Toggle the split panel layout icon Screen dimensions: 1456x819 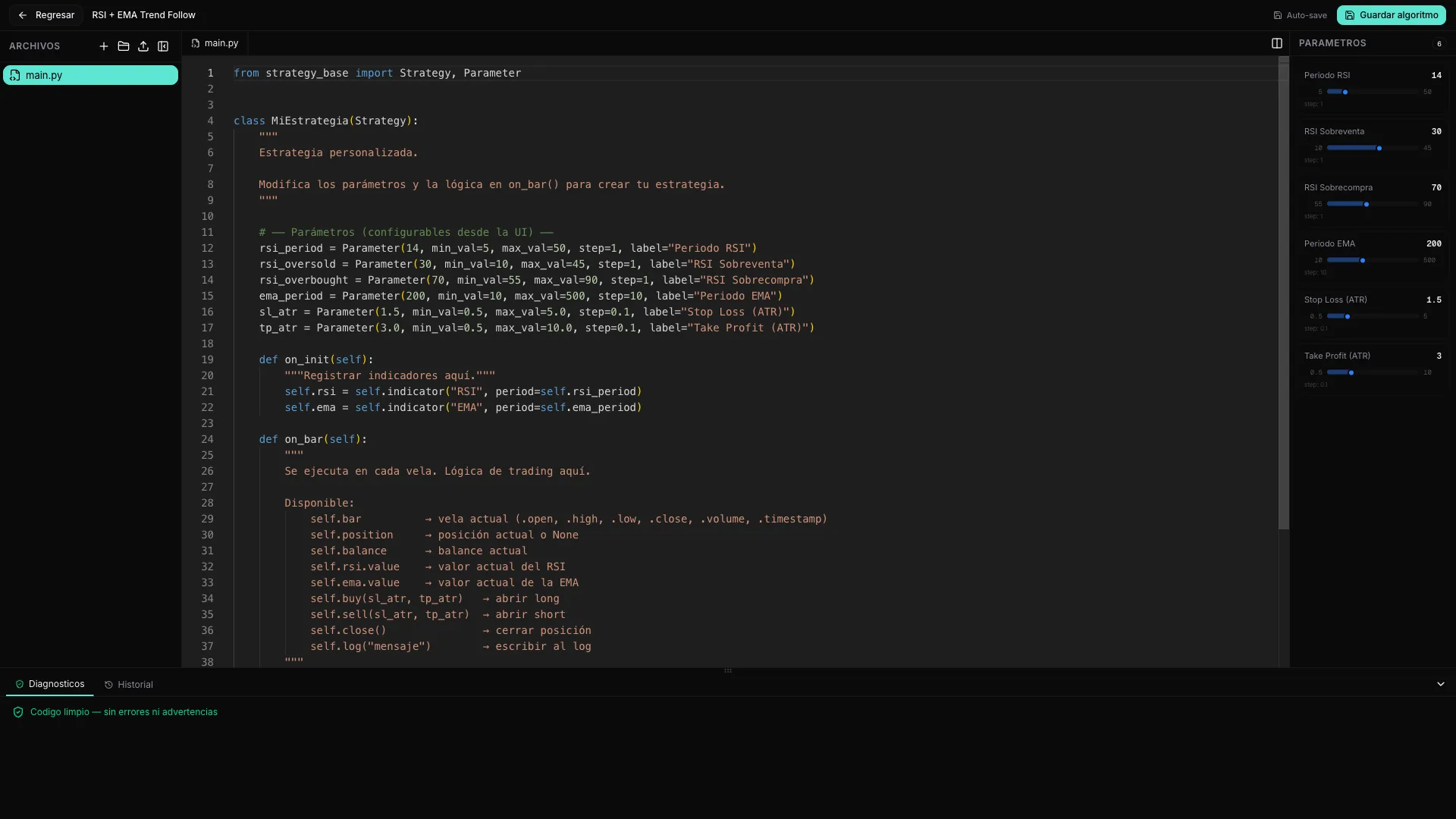[1277, 43]
